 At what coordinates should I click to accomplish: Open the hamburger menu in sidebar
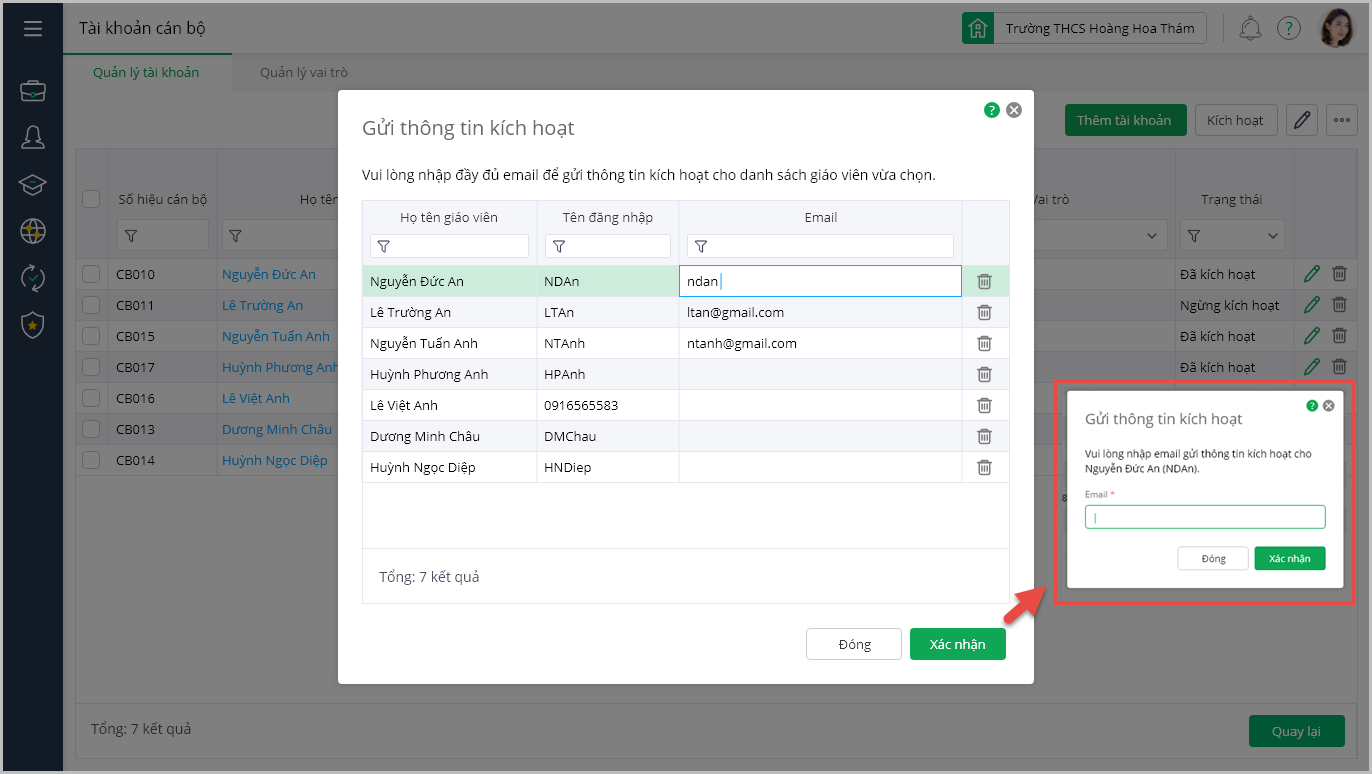pyautogui.click(x=33, y=28)
